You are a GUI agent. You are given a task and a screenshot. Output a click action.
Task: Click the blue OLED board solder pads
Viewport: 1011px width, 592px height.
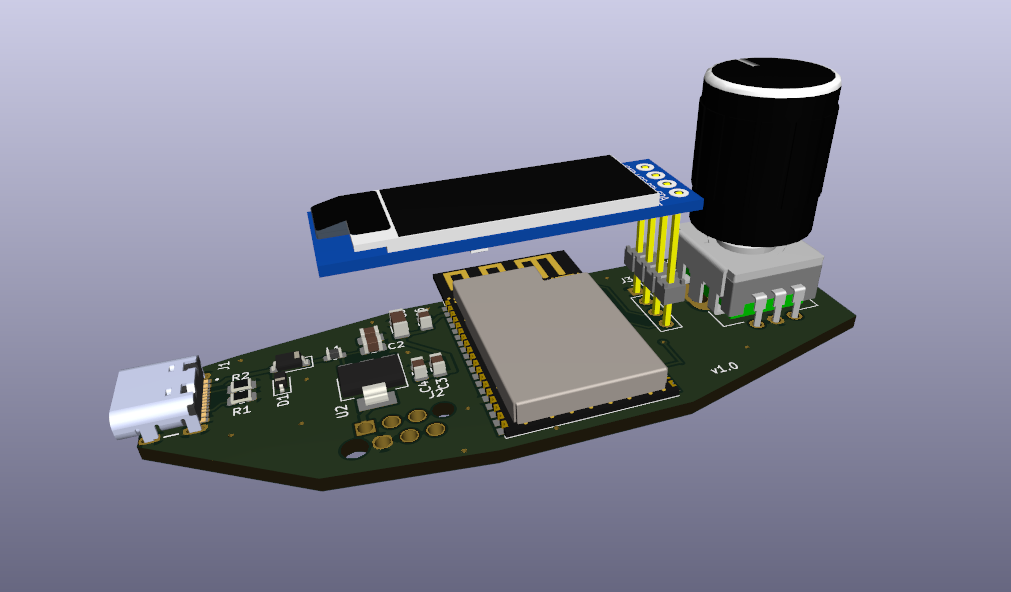point(660,179)
